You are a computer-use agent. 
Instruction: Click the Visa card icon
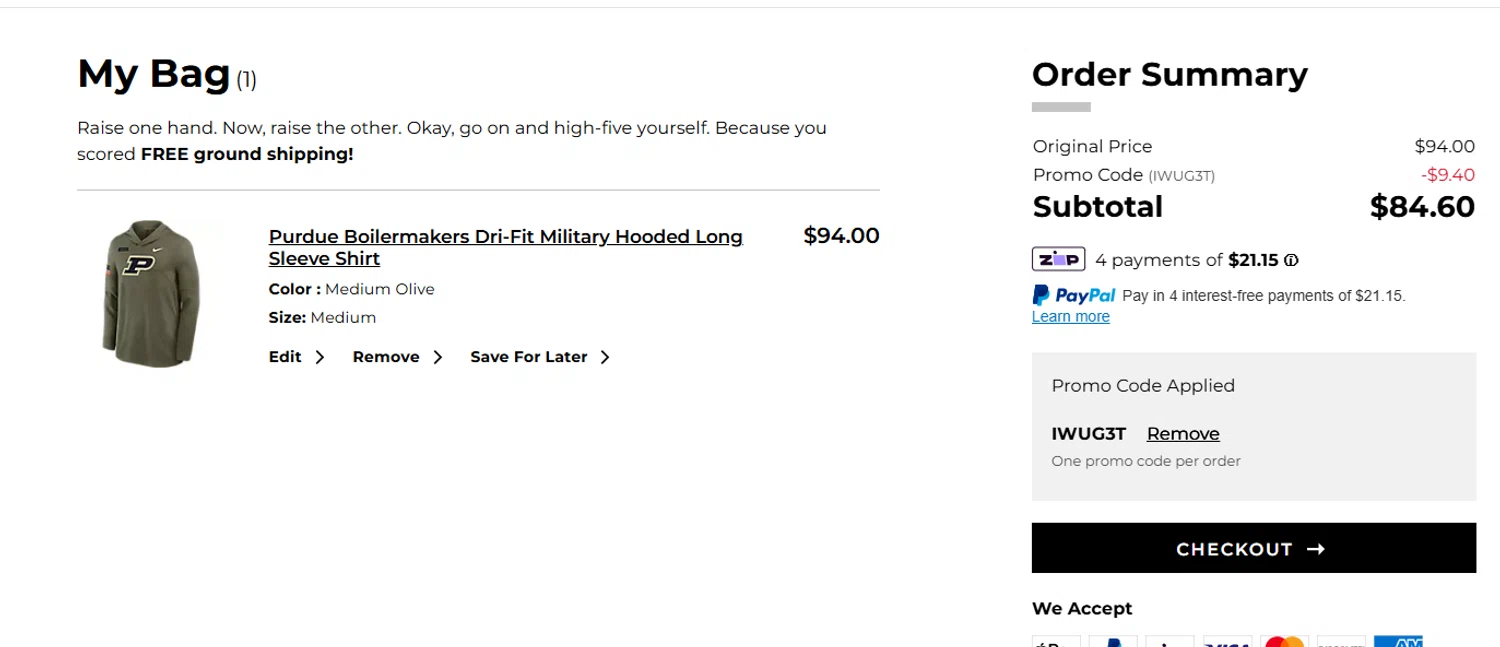click(x=1228, y=641)
